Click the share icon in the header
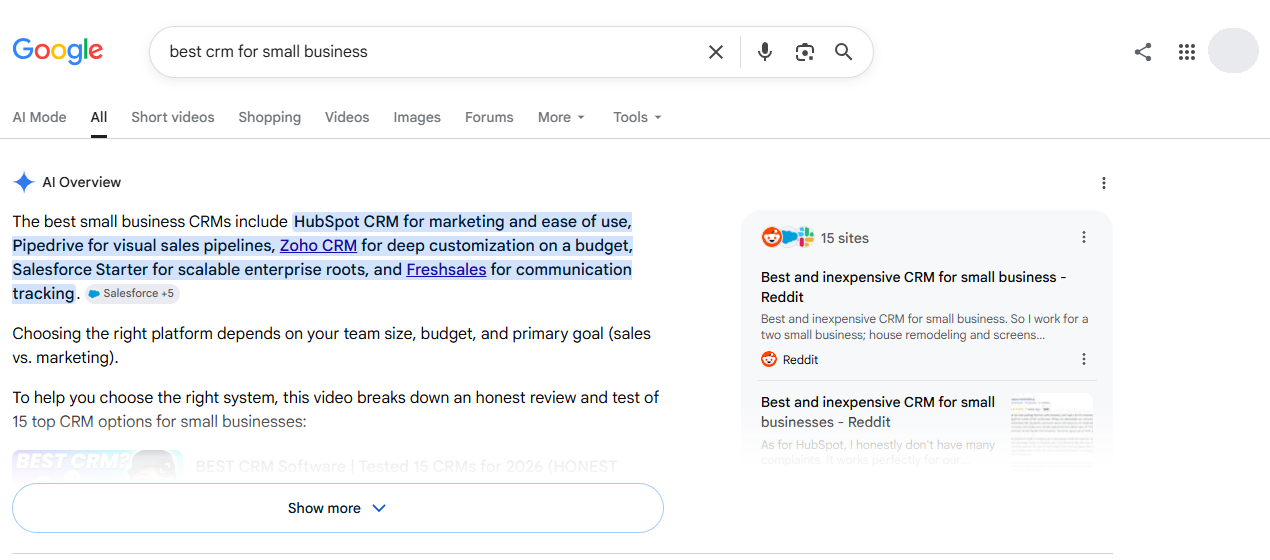This screenshot has width=1270, height=560. (1143, 52)
